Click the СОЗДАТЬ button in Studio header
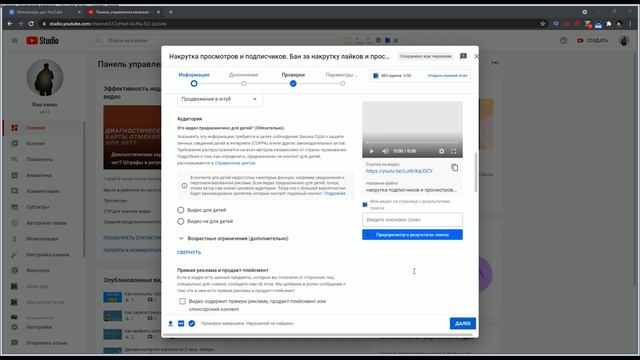This screenshot has height=360, width=640. point(592,40)
